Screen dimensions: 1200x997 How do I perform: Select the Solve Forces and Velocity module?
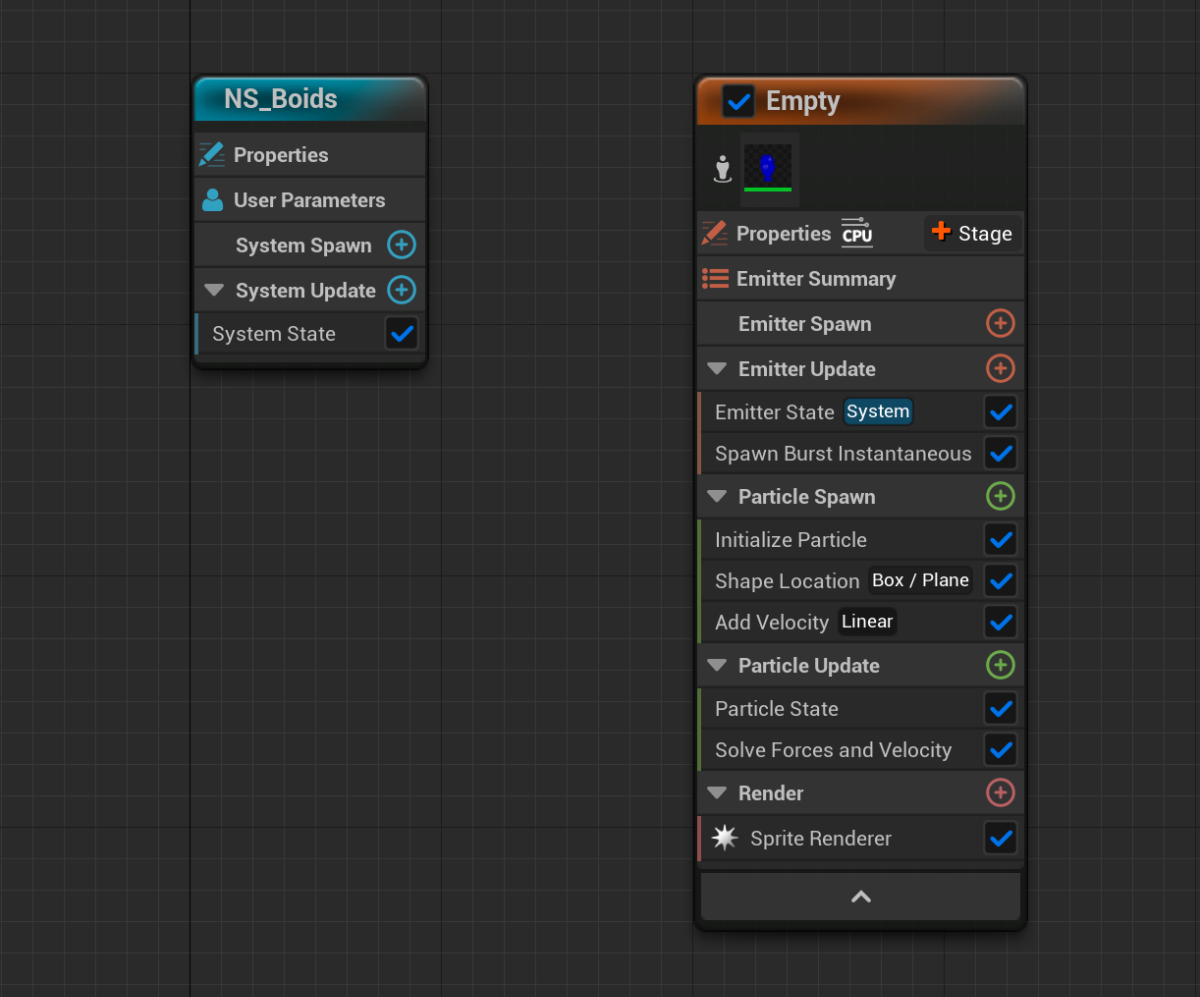click(833, 750)
